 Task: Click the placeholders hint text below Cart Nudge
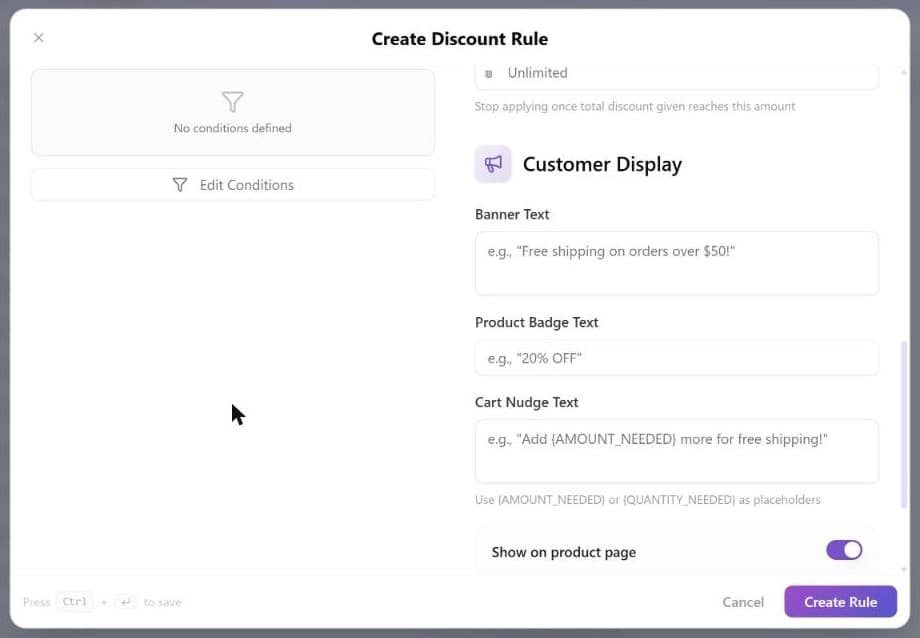click(648, 500)
